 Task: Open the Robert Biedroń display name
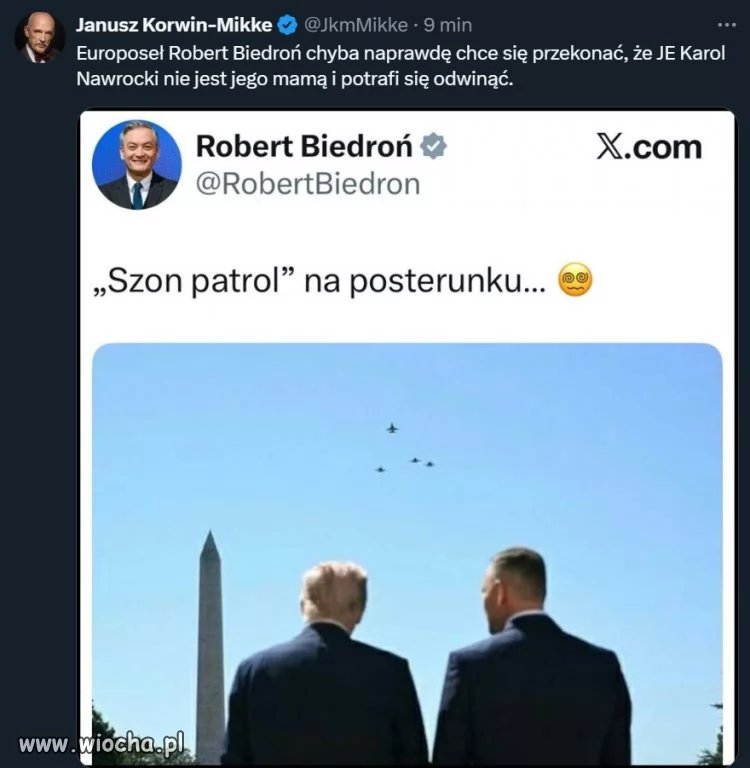coord(304,146)
